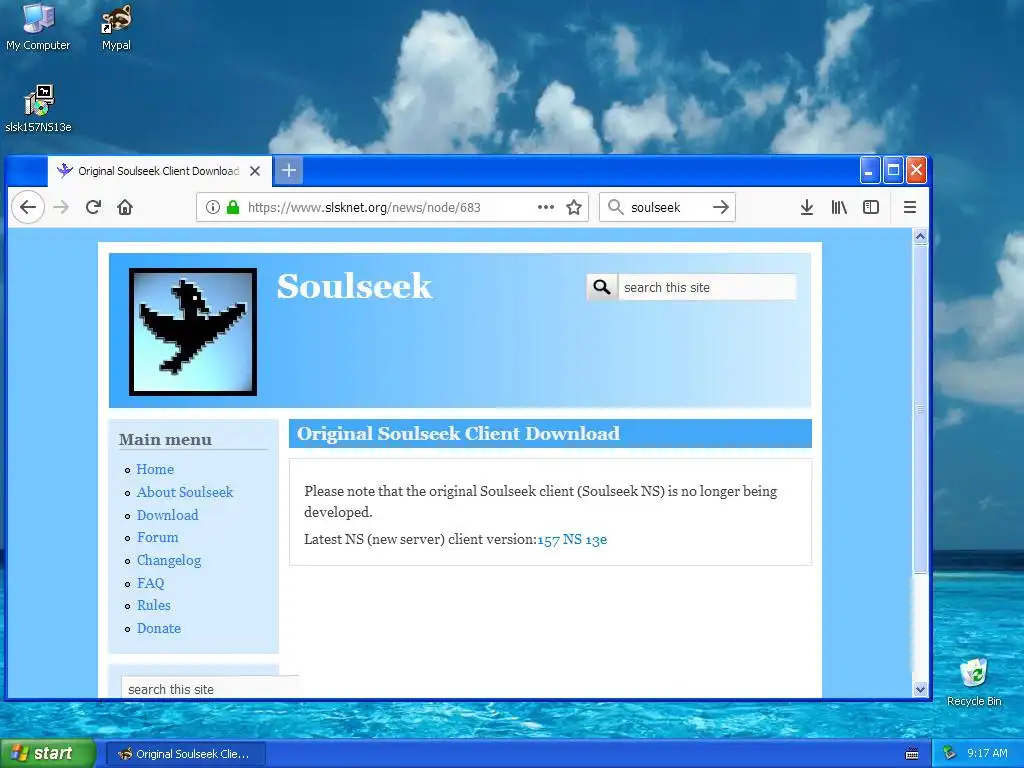Image resolution: width=1024 pixels, height=768 pixels.
Task: Select the Original Soulseek Client Download tab
Action: coord(159,171)
